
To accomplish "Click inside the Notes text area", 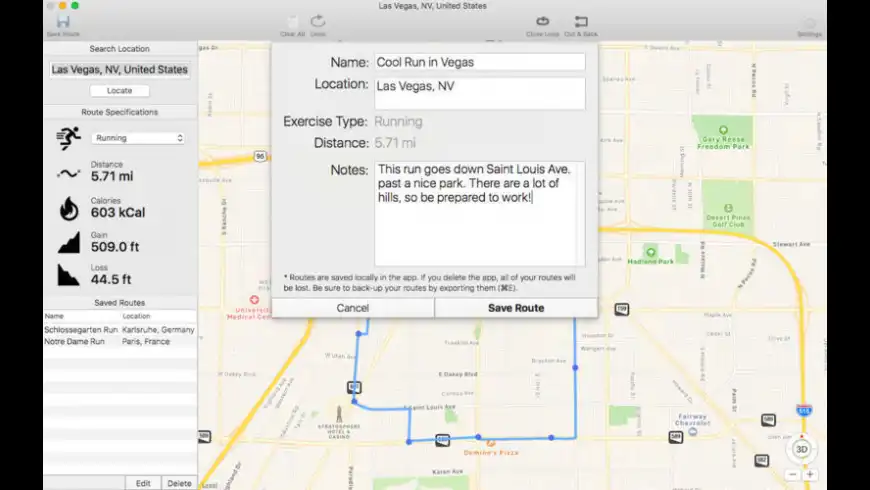I will 479,214.
